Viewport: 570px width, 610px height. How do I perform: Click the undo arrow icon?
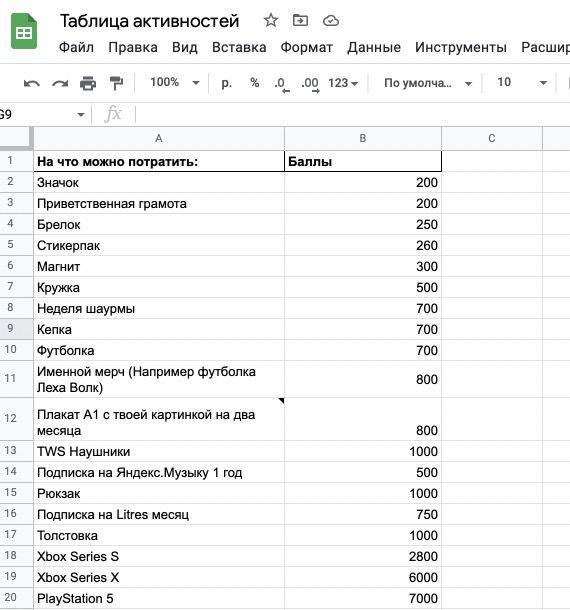(x=32, y=83)
